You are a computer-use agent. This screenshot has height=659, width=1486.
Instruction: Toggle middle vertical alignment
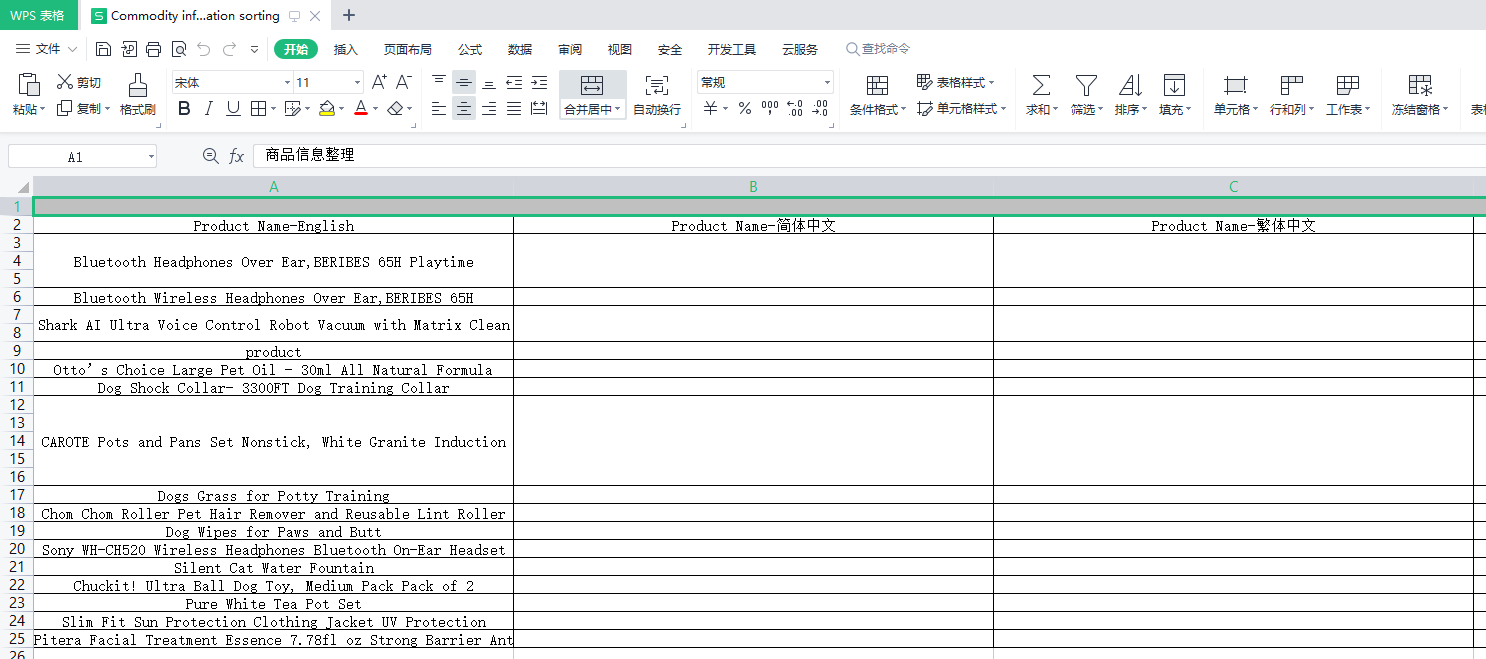[464, 82]
